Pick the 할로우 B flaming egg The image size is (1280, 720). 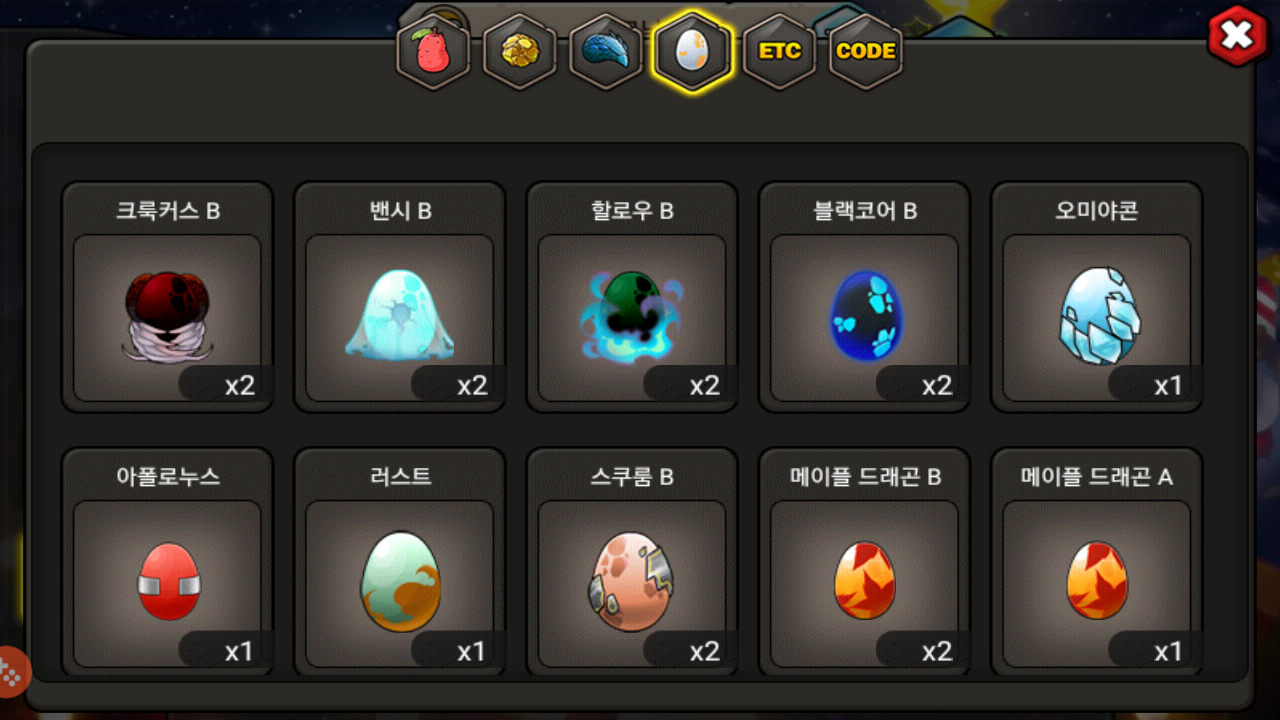[632, 297]
